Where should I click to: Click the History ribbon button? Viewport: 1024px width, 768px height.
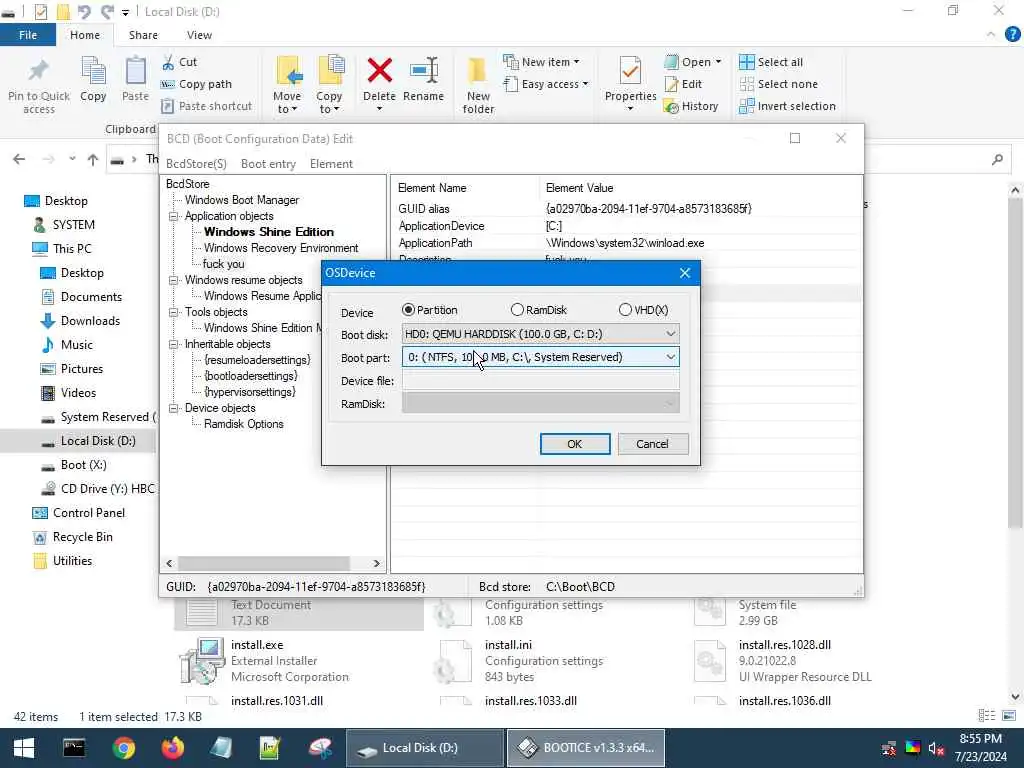pos(691,106)
